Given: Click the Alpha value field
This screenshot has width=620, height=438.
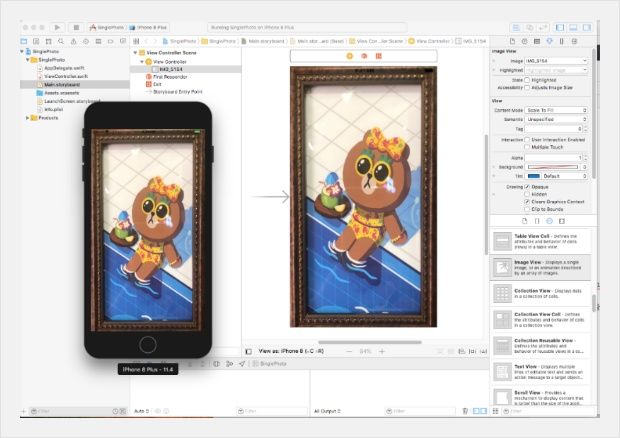Looking at the screenshot, I should coord(554,158).
